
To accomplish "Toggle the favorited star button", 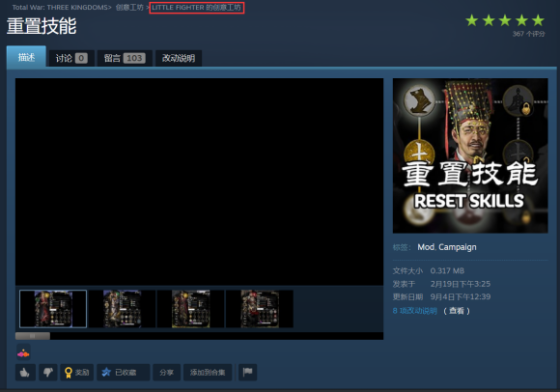I will click(x=123, y=373).
